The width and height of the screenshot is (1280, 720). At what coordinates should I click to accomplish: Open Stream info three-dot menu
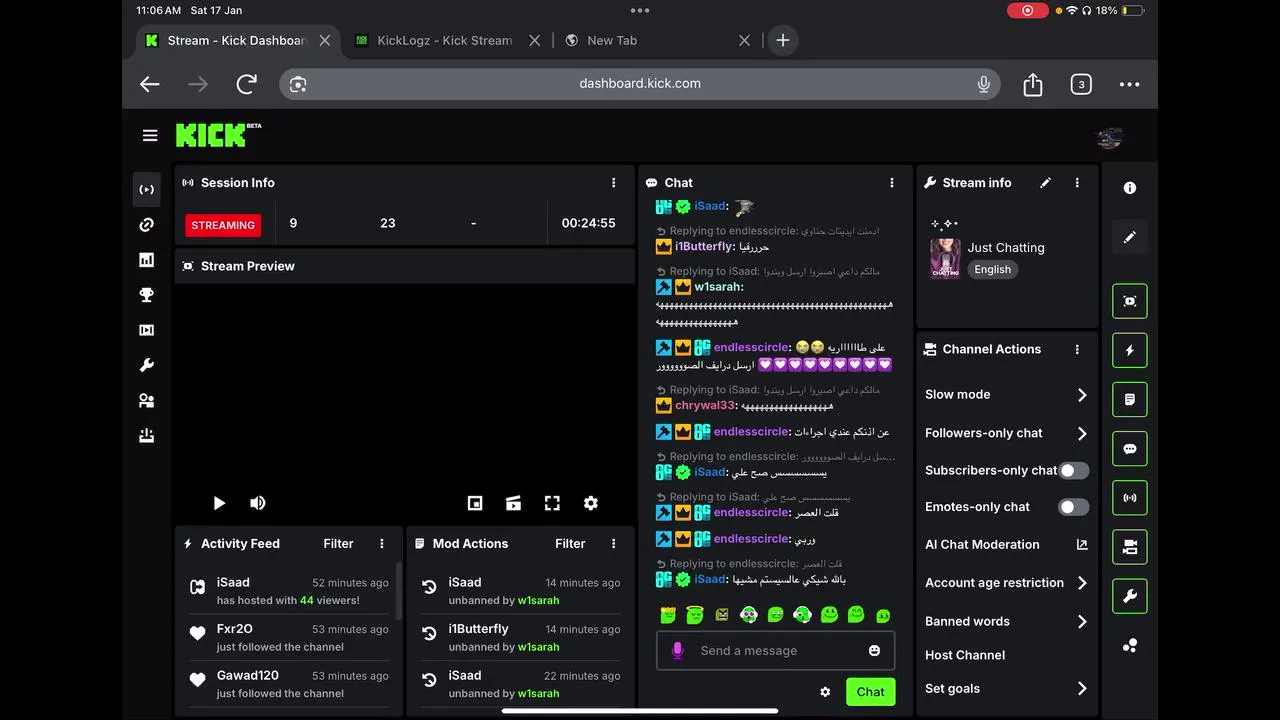(1077, 183)
